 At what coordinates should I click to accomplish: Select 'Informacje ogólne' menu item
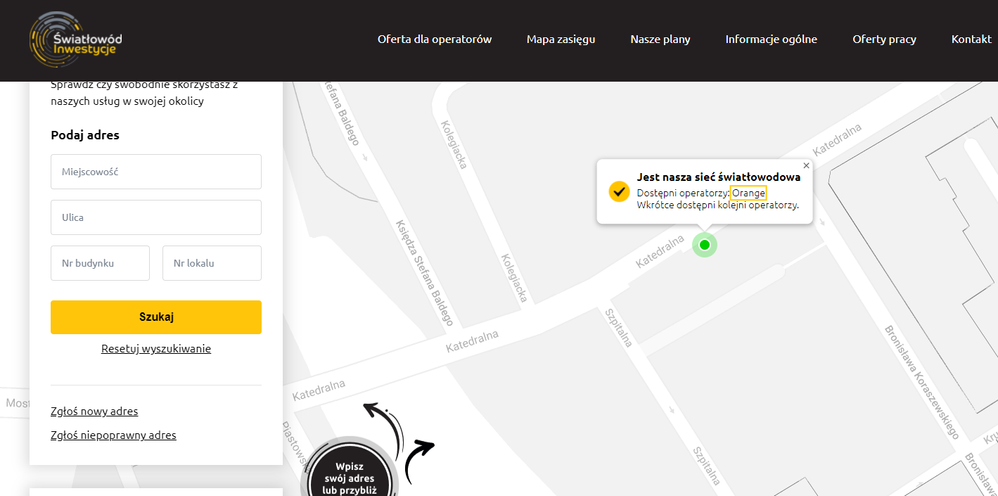(771, 40)
